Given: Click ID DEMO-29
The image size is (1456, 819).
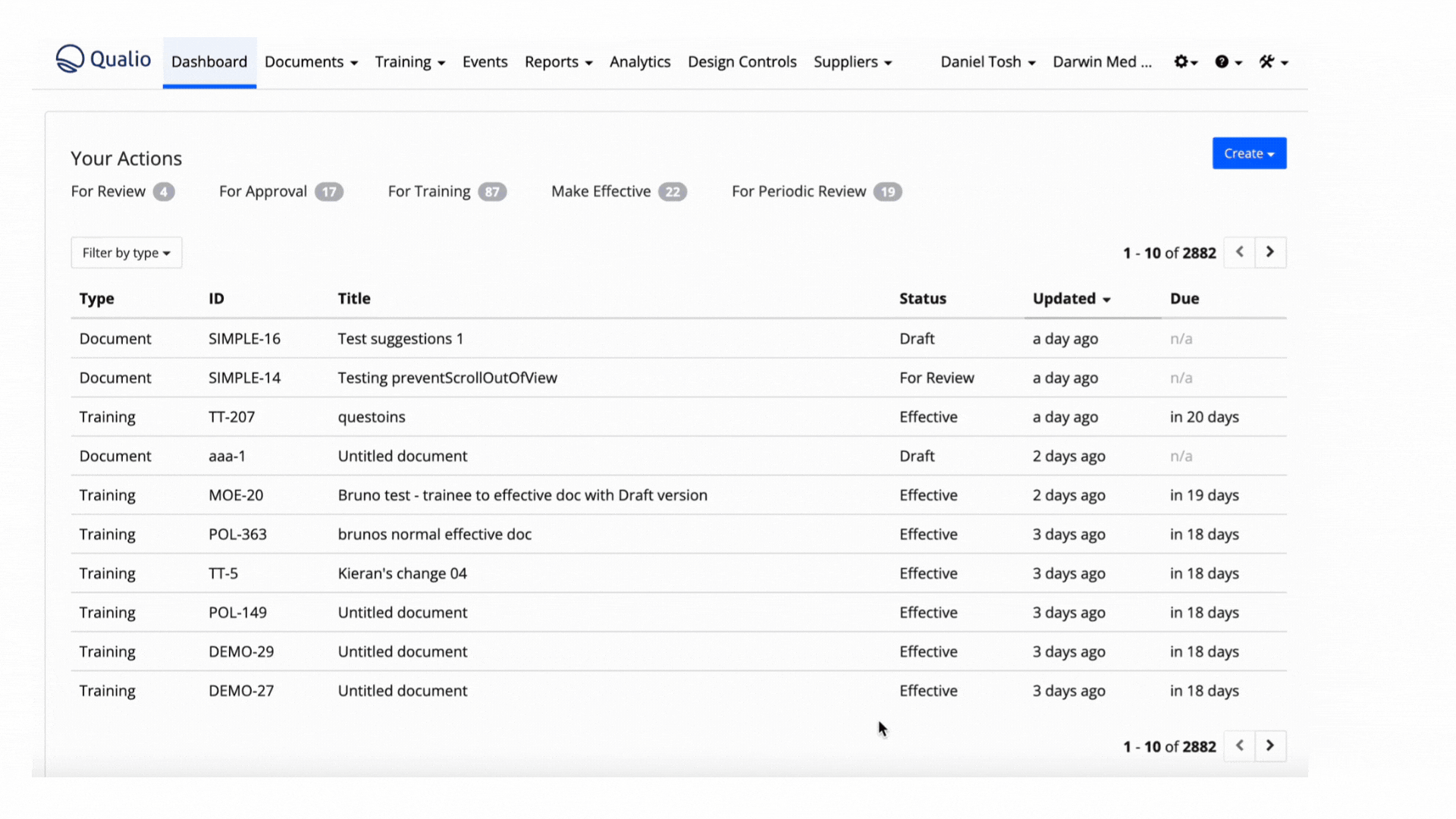Looking at the screenshot, I should 241,652.
